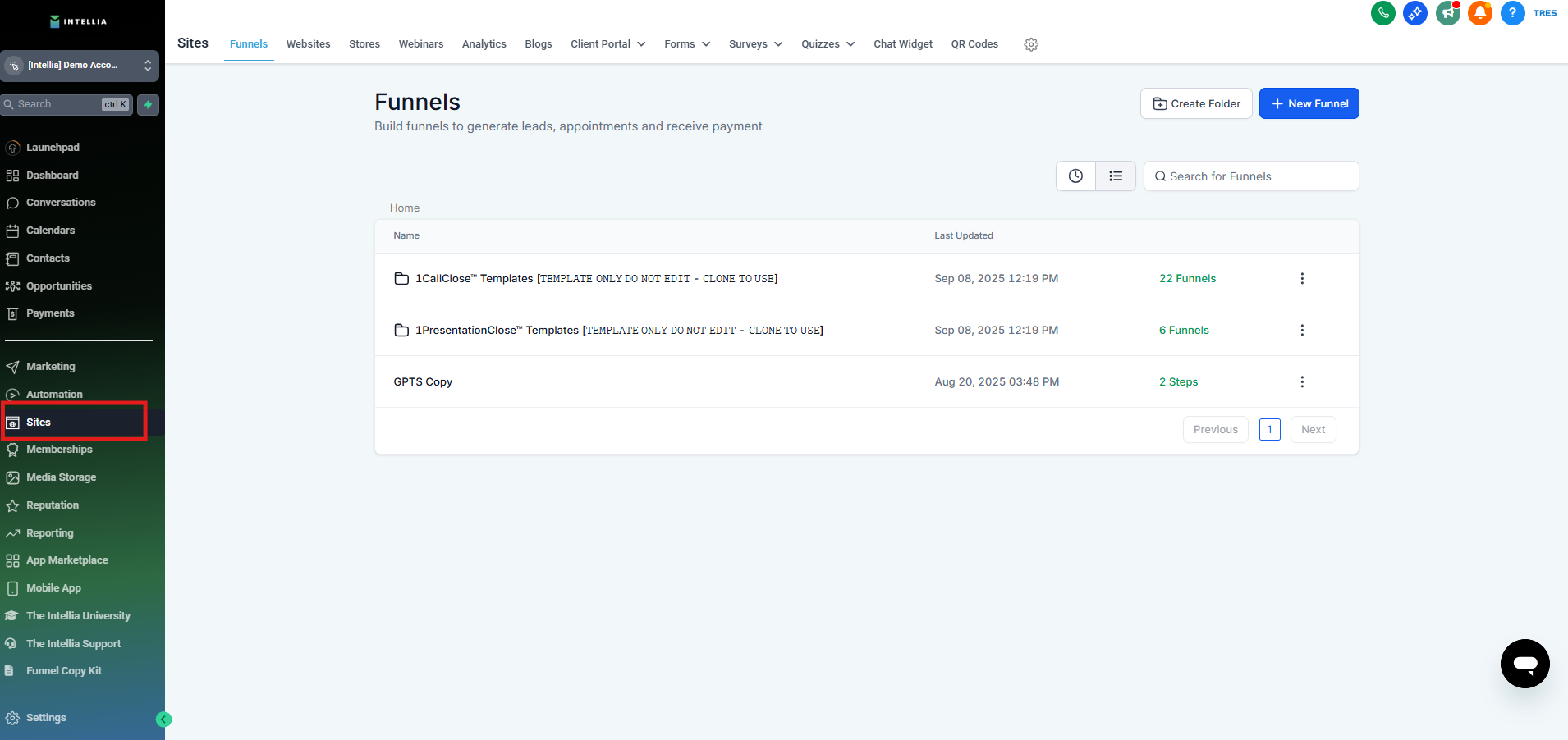This screenshot has height=740, width=1568.
Task: Click the green lightning quick actions icon
Action: point(149,104)
